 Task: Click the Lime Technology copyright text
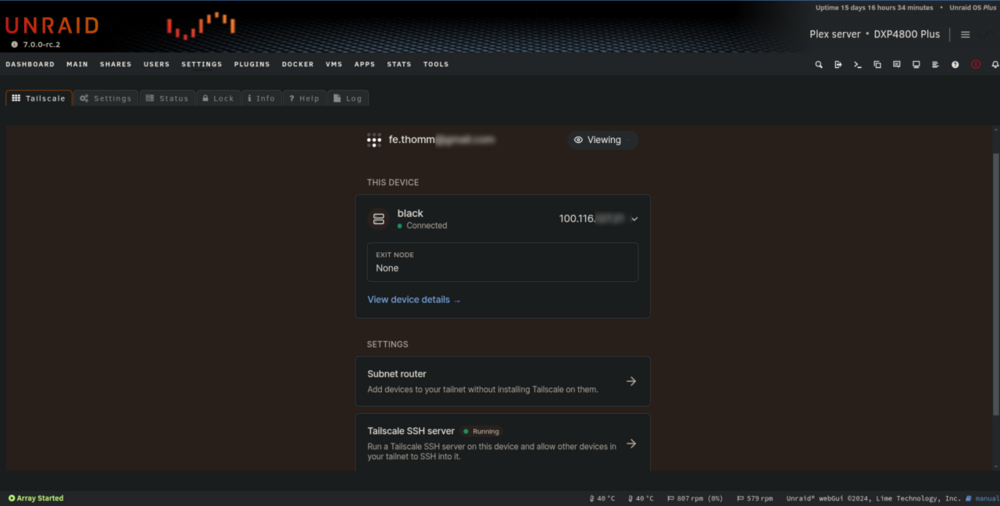(873, 498)
